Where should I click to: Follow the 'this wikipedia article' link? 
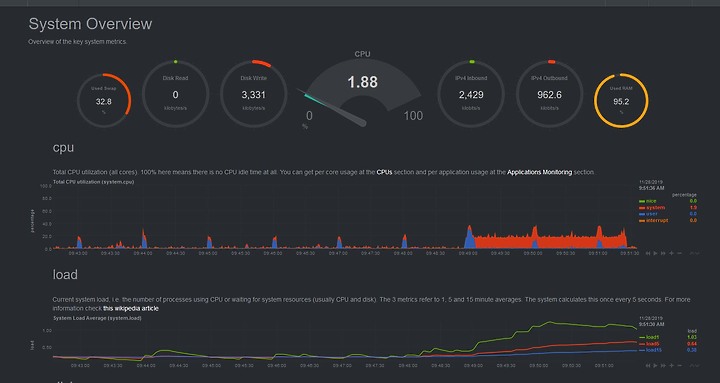(131, 308)
